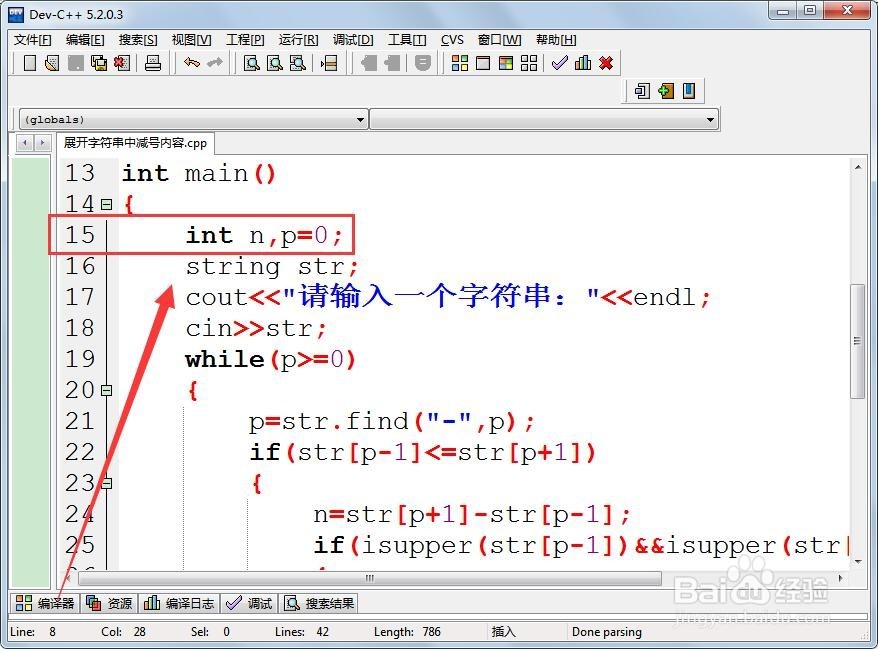Select the 展开字符串中减号内容.cpp editor tab
The width and height of the screenshot is (878, 649).
pyautogui.click(x=135, y=143)
